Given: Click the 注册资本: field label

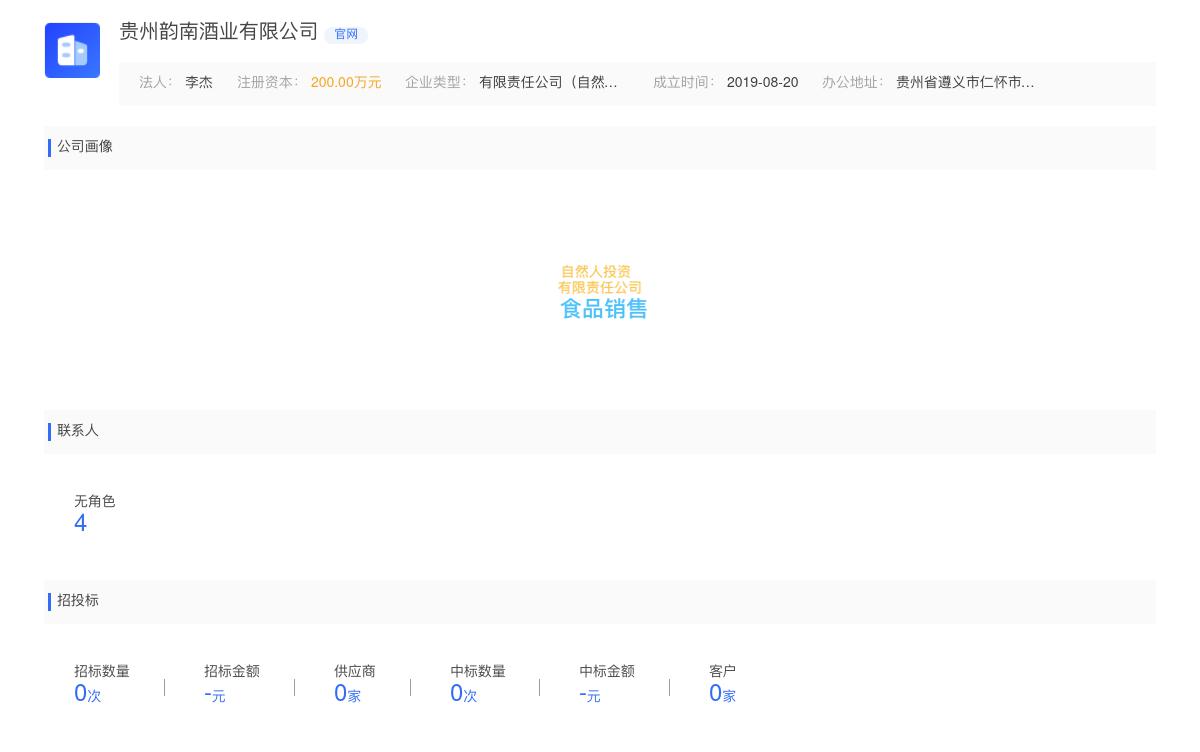Looking at the screenshot, I should (x=268, y=83).
